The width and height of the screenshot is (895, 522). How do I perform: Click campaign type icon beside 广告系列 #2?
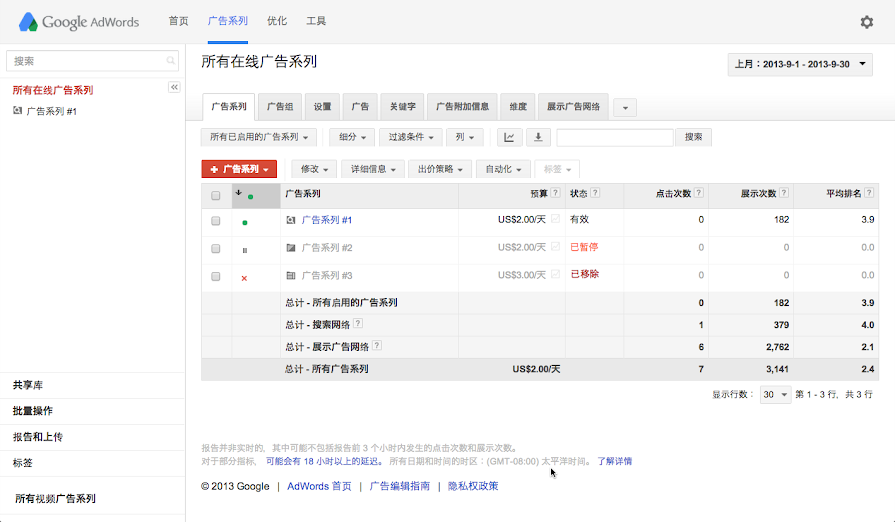291,248
